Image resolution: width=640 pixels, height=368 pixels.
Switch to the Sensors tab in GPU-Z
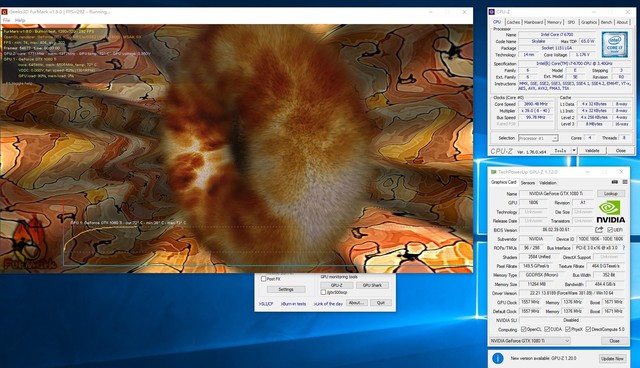[527, 183]
